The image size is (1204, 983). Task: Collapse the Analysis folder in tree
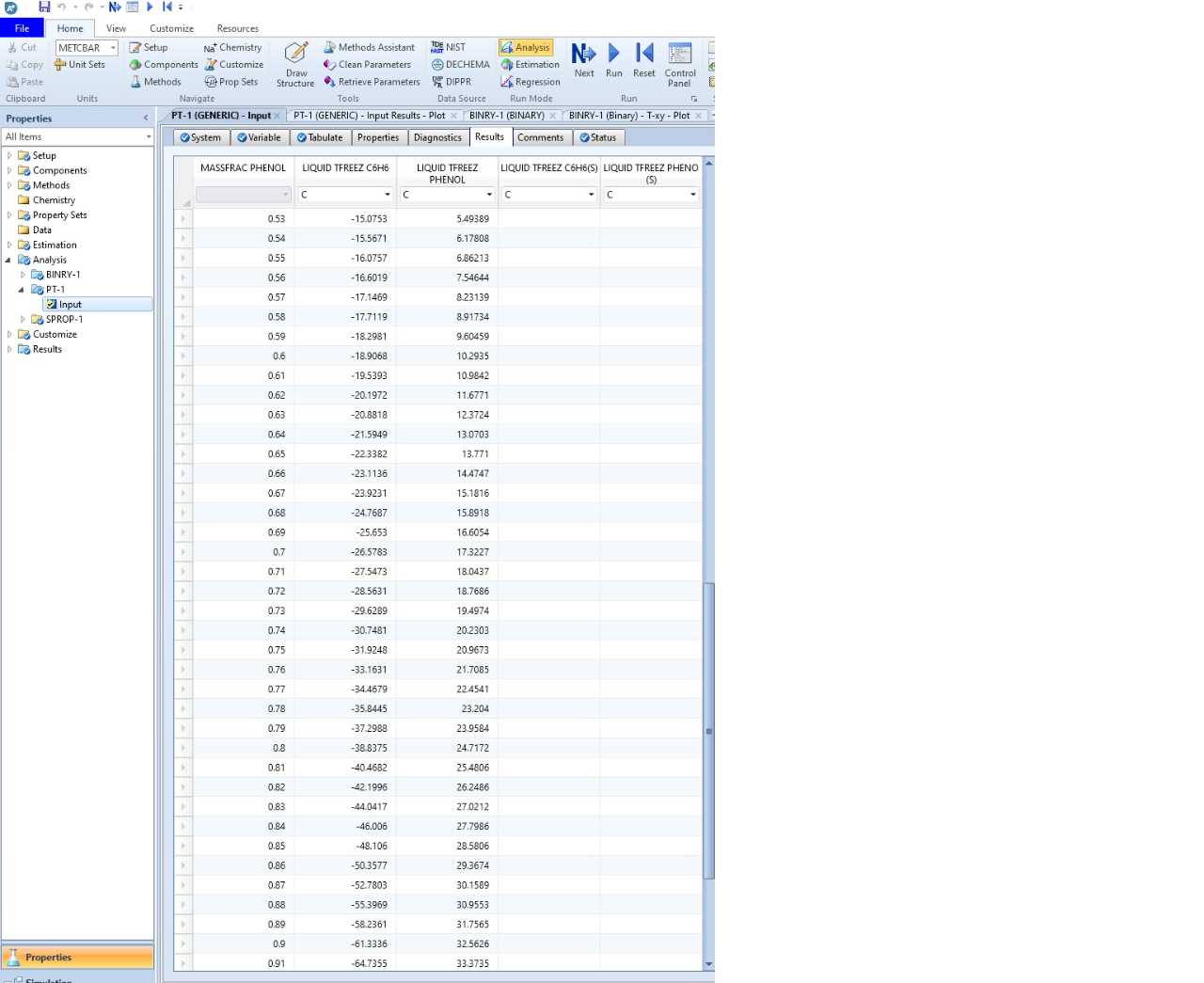pos(9,260)
